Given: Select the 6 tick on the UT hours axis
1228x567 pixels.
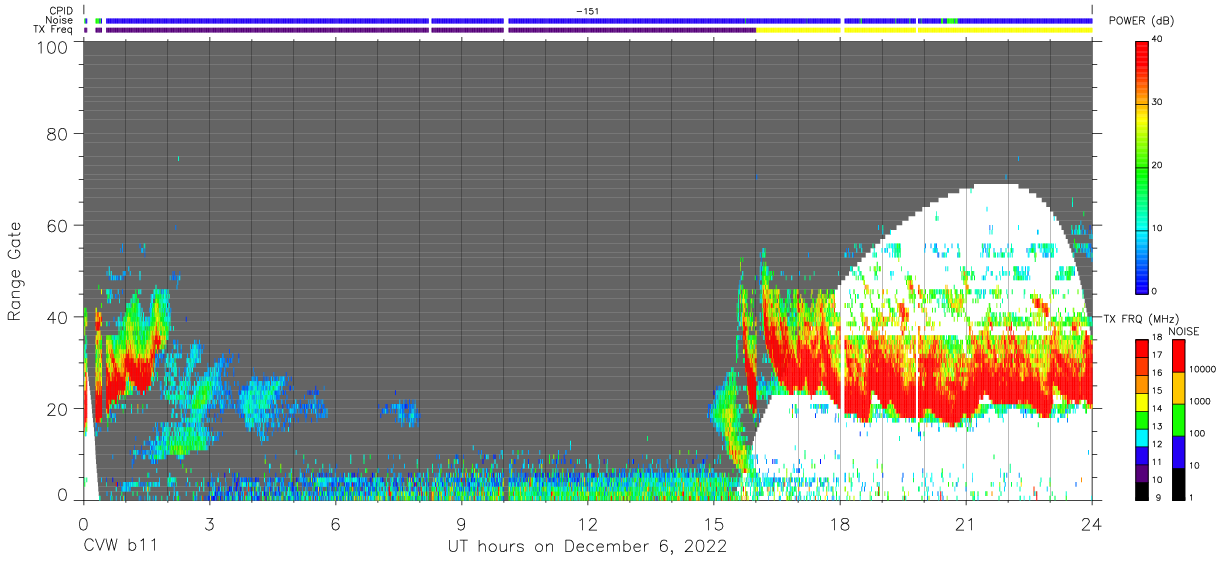Looking at the screenshot, I should click(335, 524).
